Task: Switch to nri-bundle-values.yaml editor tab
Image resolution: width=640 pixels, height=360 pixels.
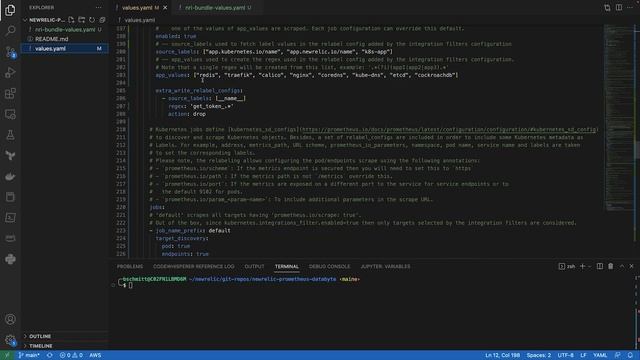Action: tap(215, 7)
